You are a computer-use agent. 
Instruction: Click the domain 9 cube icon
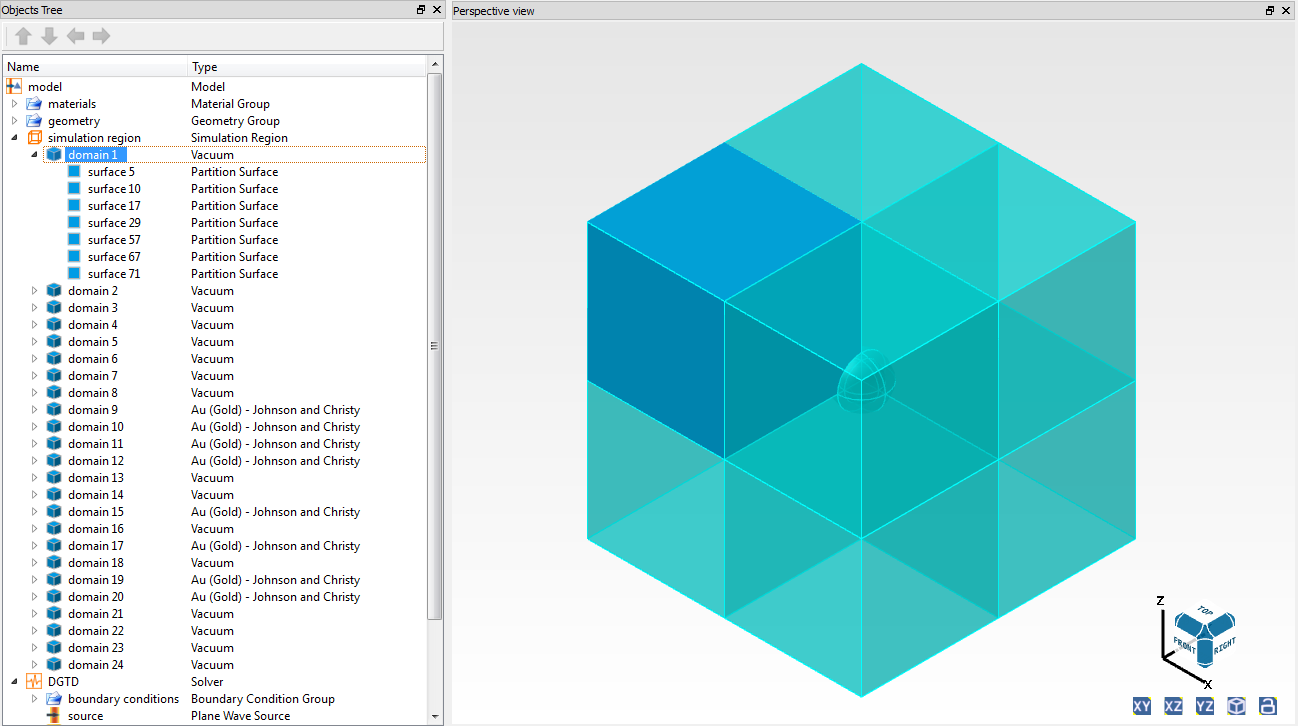coord(54,409)
